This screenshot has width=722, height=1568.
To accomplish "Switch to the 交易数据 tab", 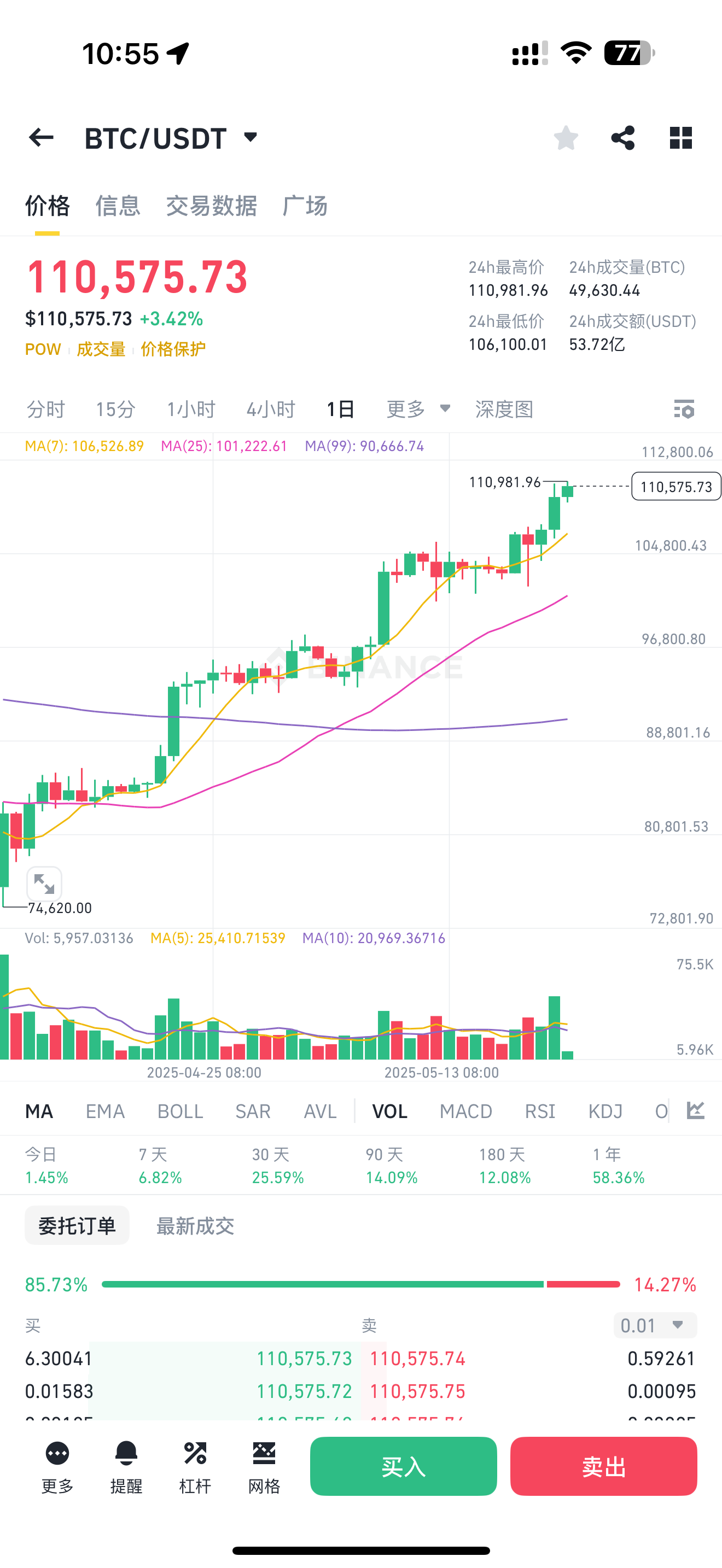I will 211,206.
